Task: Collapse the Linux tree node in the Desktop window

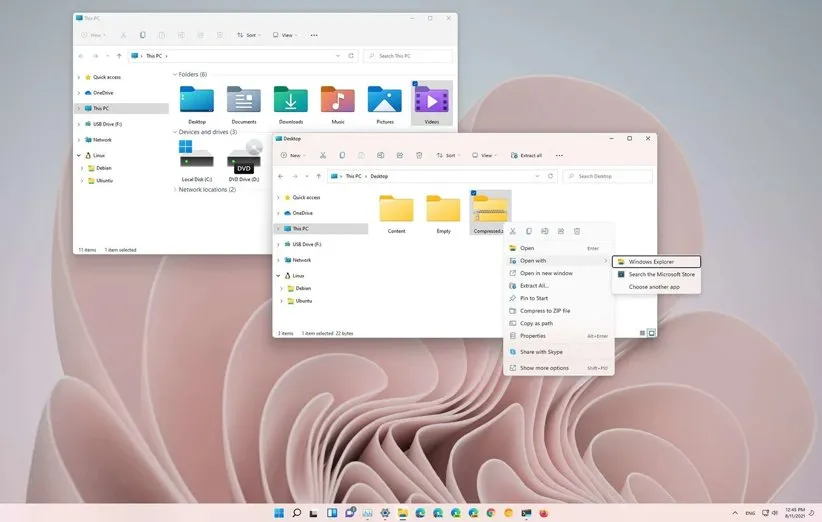Action: point(278,275)
